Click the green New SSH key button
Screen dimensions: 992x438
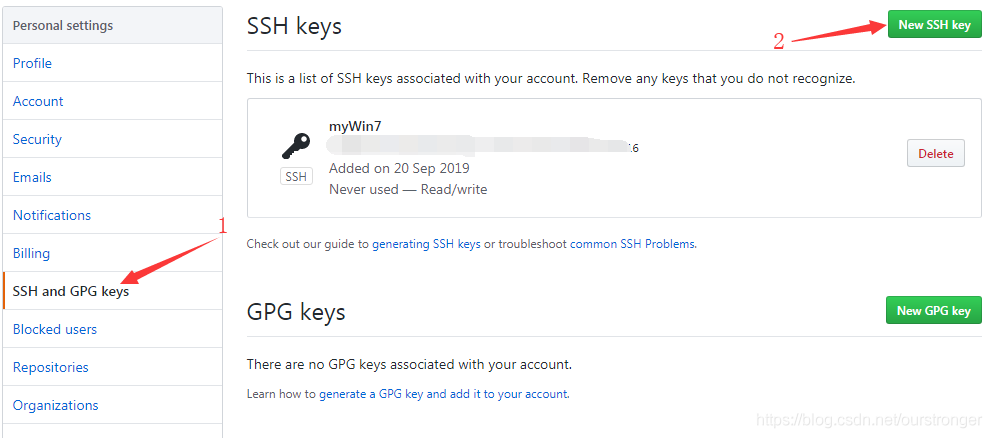(934, 25)
